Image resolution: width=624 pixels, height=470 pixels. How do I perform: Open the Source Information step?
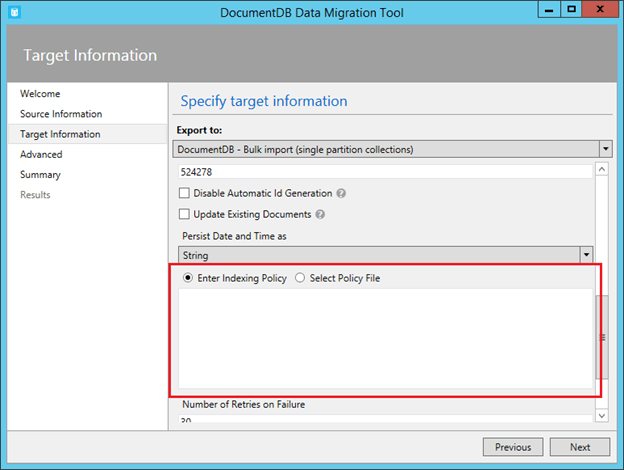coord(61,114)
